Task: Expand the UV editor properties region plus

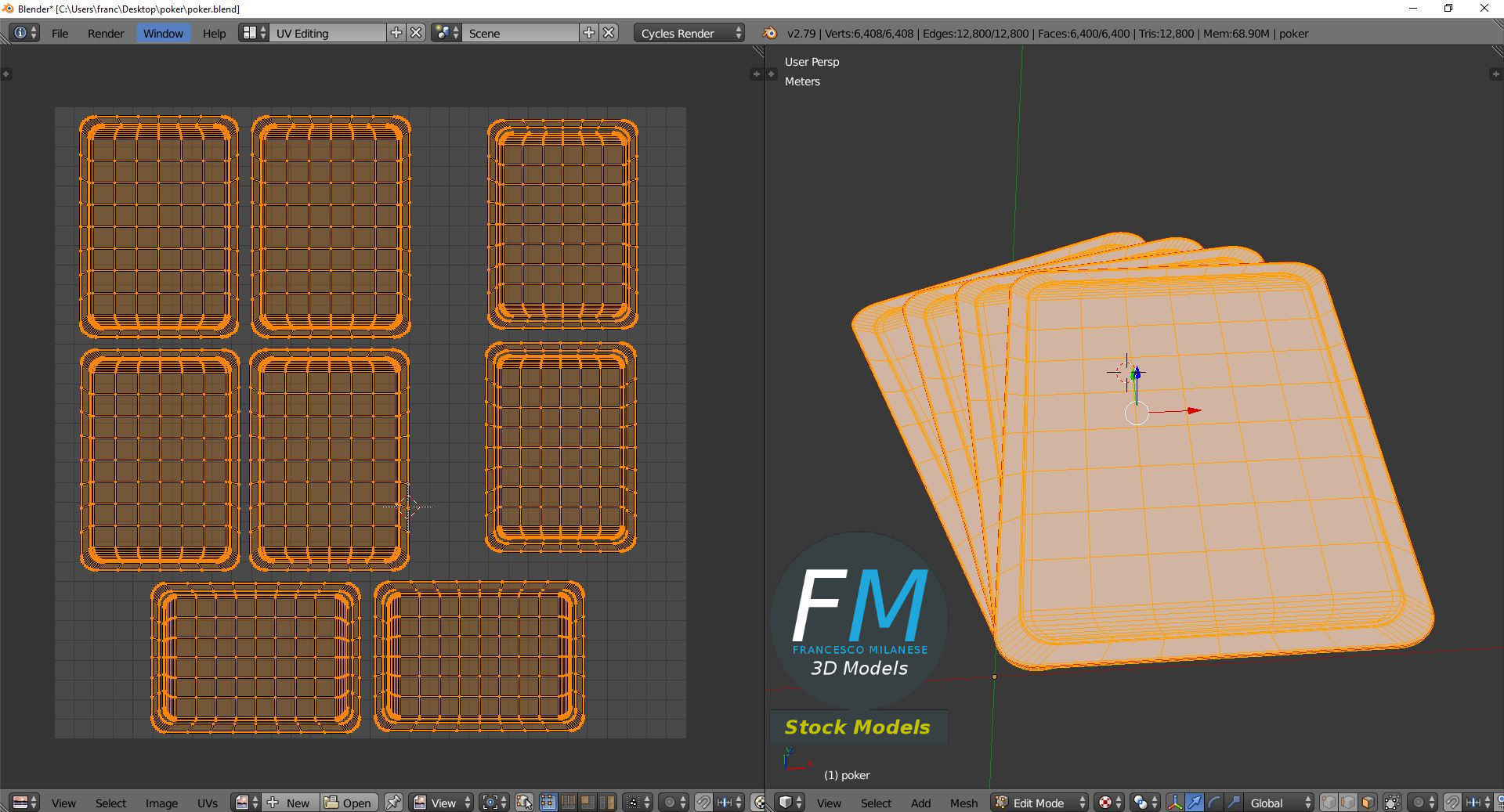Action: tap(755, 74)
